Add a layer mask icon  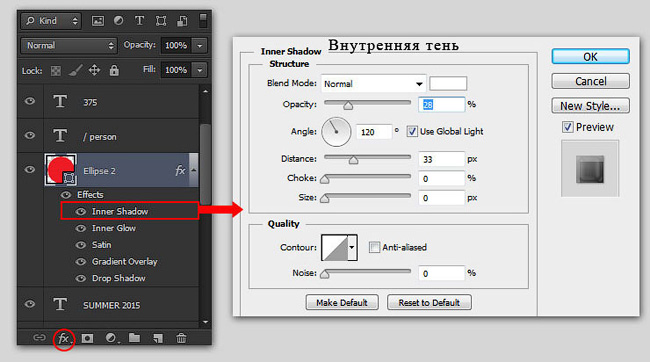(x=87, y=338)
